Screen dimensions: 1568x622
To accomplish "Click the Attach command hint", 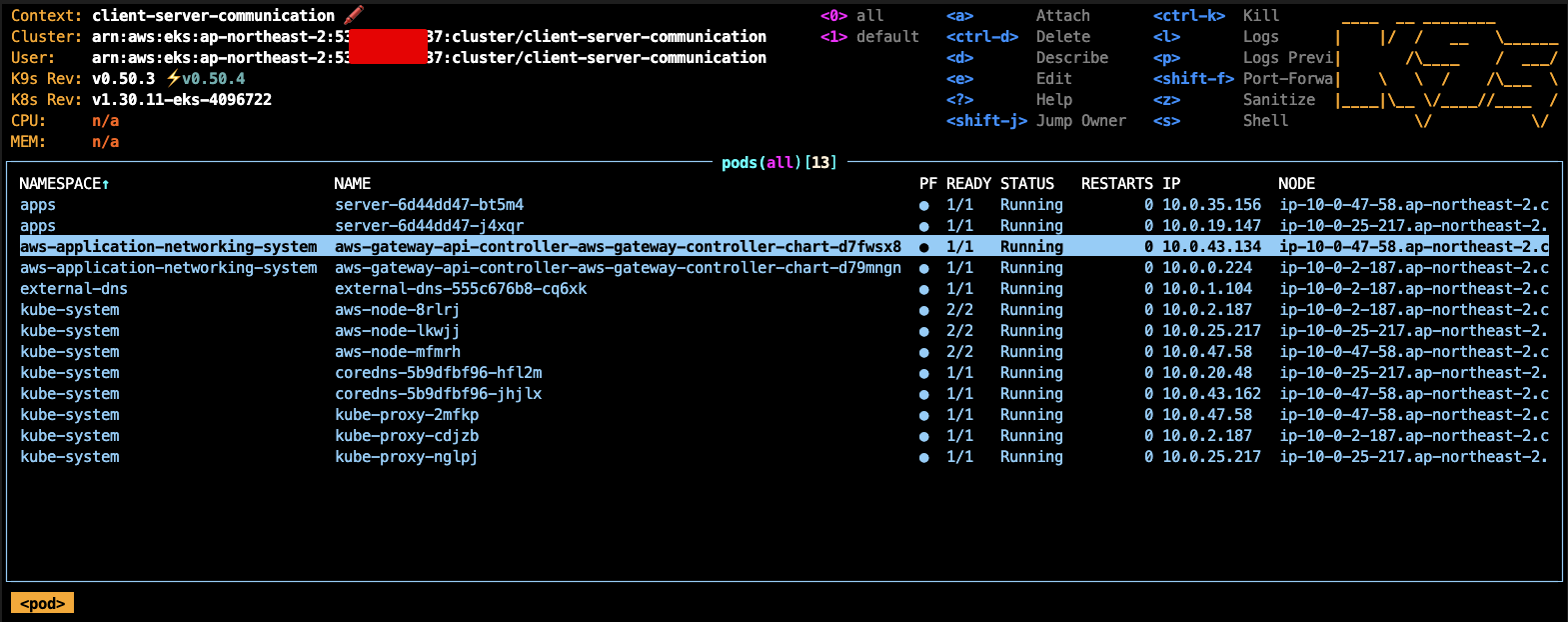I will [1063, 16].
